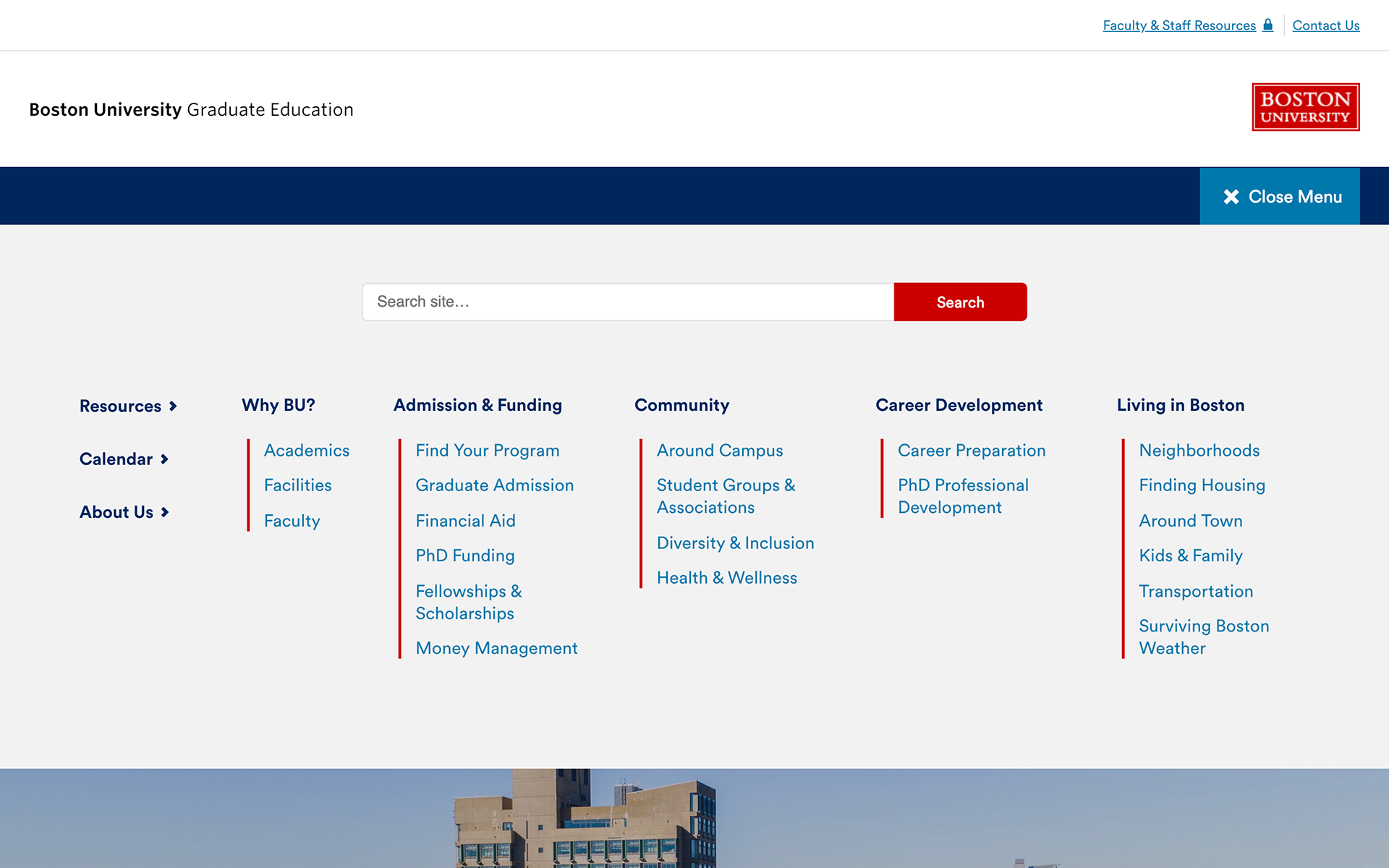Click Surviving Boston Weather link
The height and width of the screenshot is (868, 1389).
[x=1203, y=637]
